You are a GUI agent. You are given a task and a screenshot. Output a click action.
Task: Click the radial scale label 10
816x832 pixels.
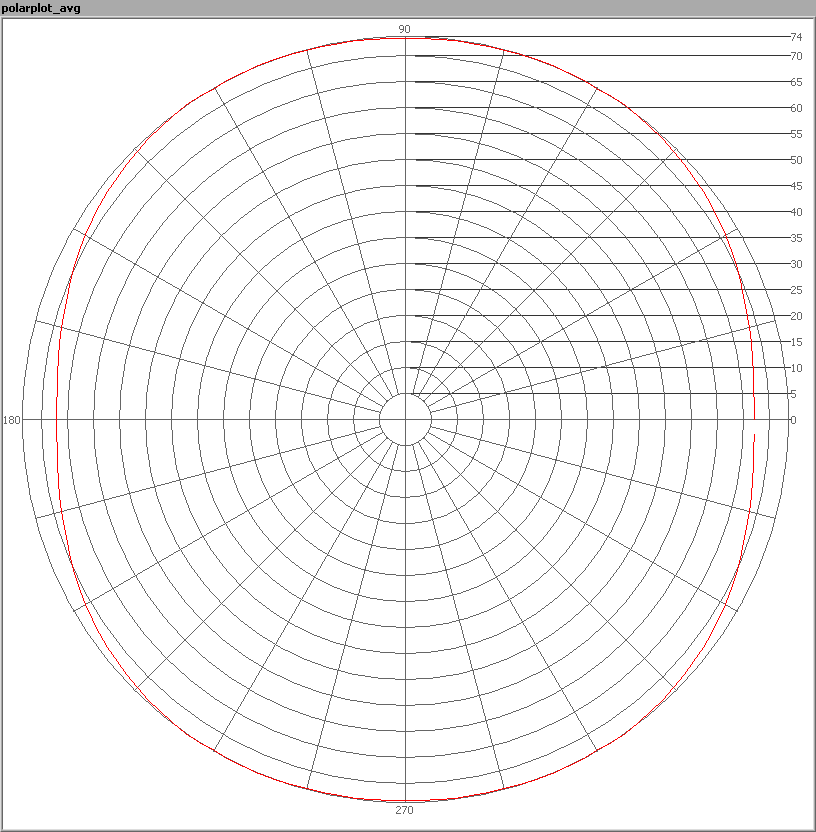pyautogui.click(x=796, y=368)
